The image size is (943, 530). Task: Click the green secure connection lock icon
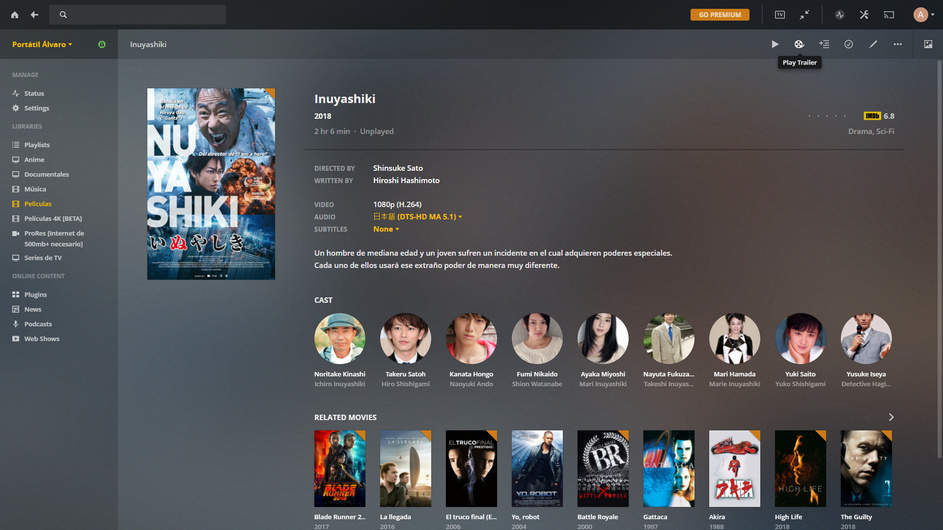[102, 45]
